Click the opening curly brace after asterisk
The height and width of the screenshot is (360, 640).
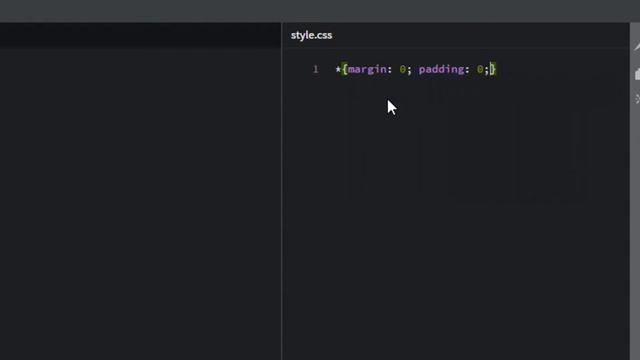tap(345, 69)
